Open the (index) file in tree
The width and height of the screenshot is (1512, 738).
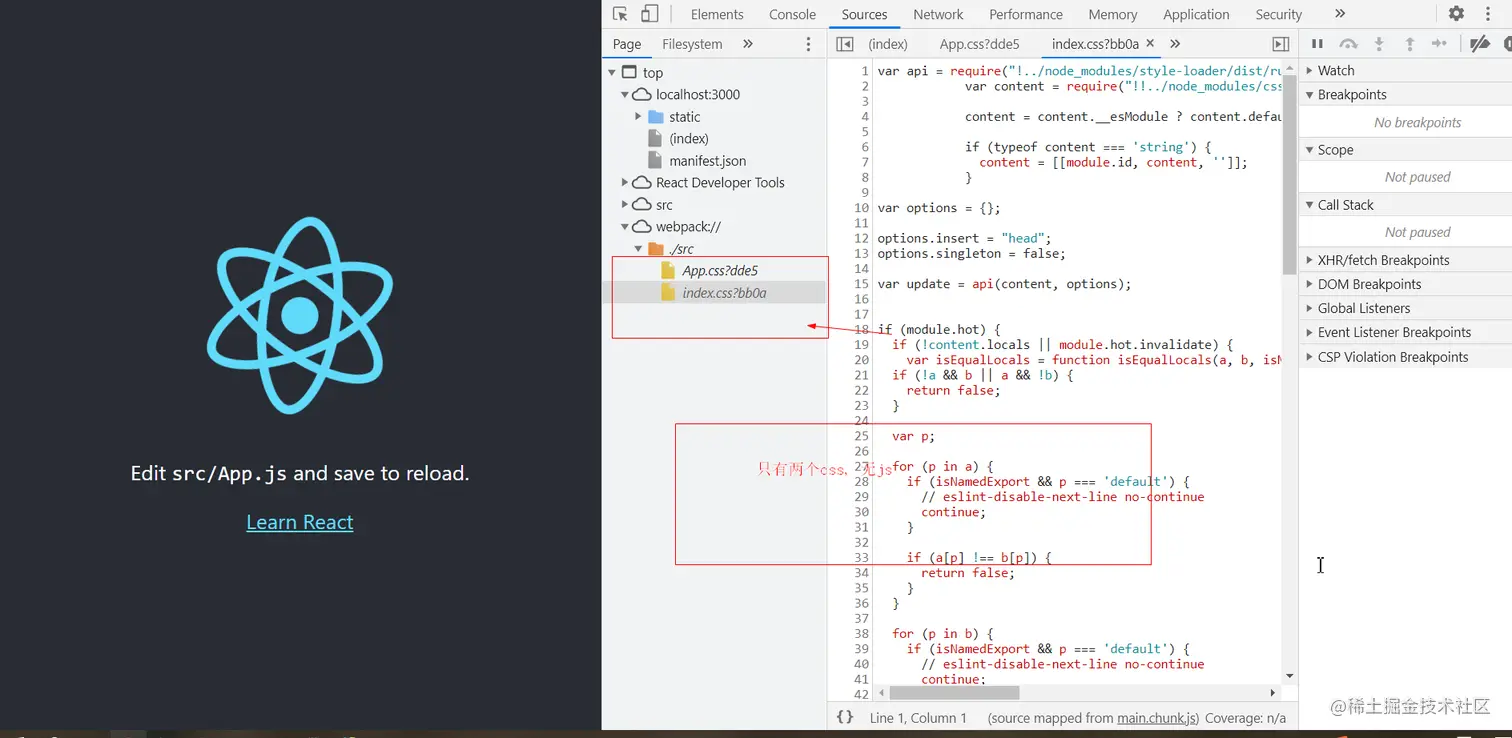point(689,139)
